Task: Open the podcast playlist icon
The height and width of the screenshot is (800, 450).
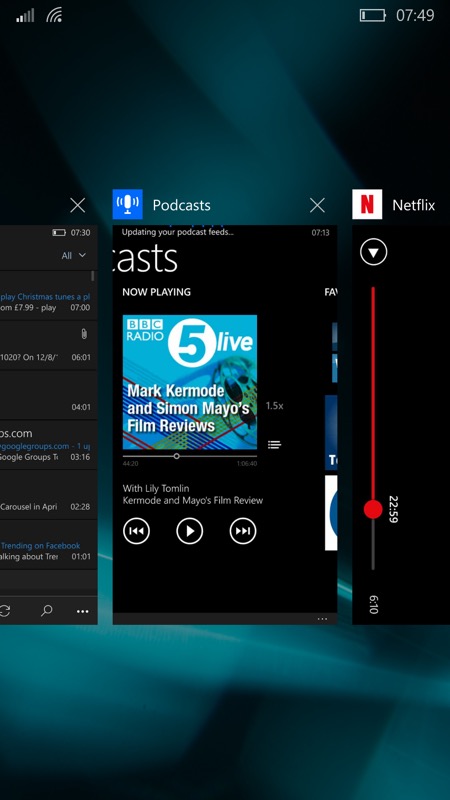Action: point(274,445)
